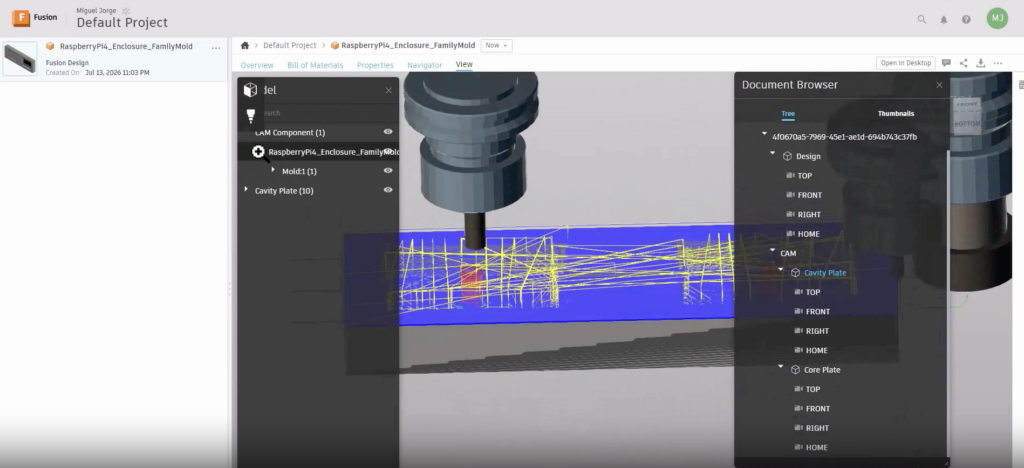The width and height of the screenshot is (1024, 468).
Task: Click the Open in Desktop button
Action: click(x=905, y=63)
